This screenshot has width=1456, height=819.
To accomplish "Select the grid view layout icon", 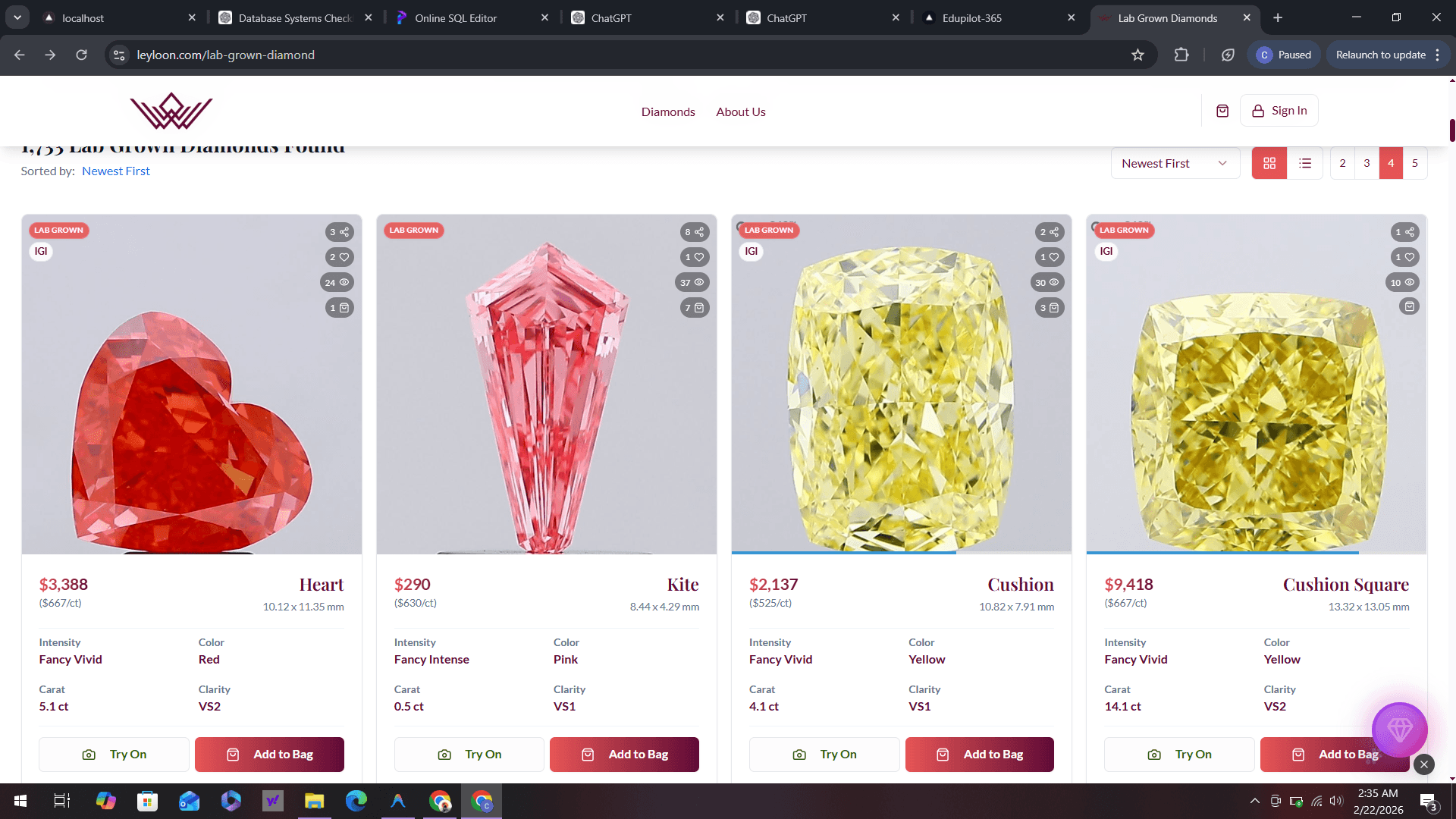I will (1269, 162).
